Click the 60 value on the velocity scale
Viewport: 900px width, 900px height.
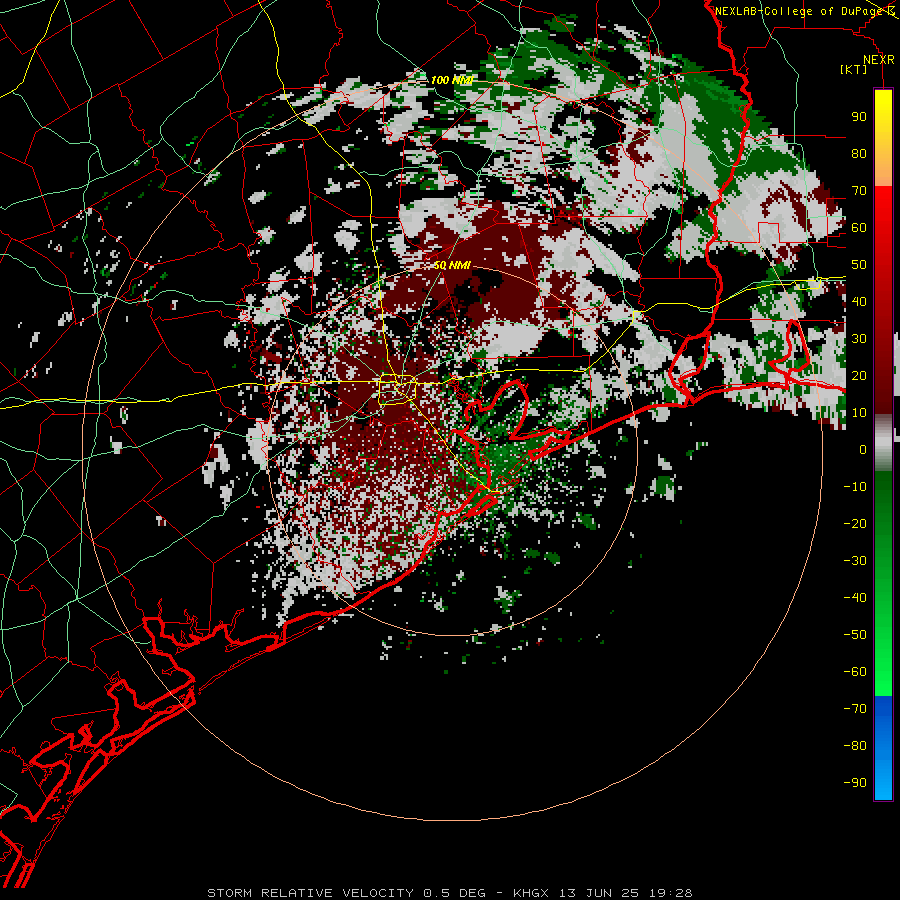click(859, 228)
